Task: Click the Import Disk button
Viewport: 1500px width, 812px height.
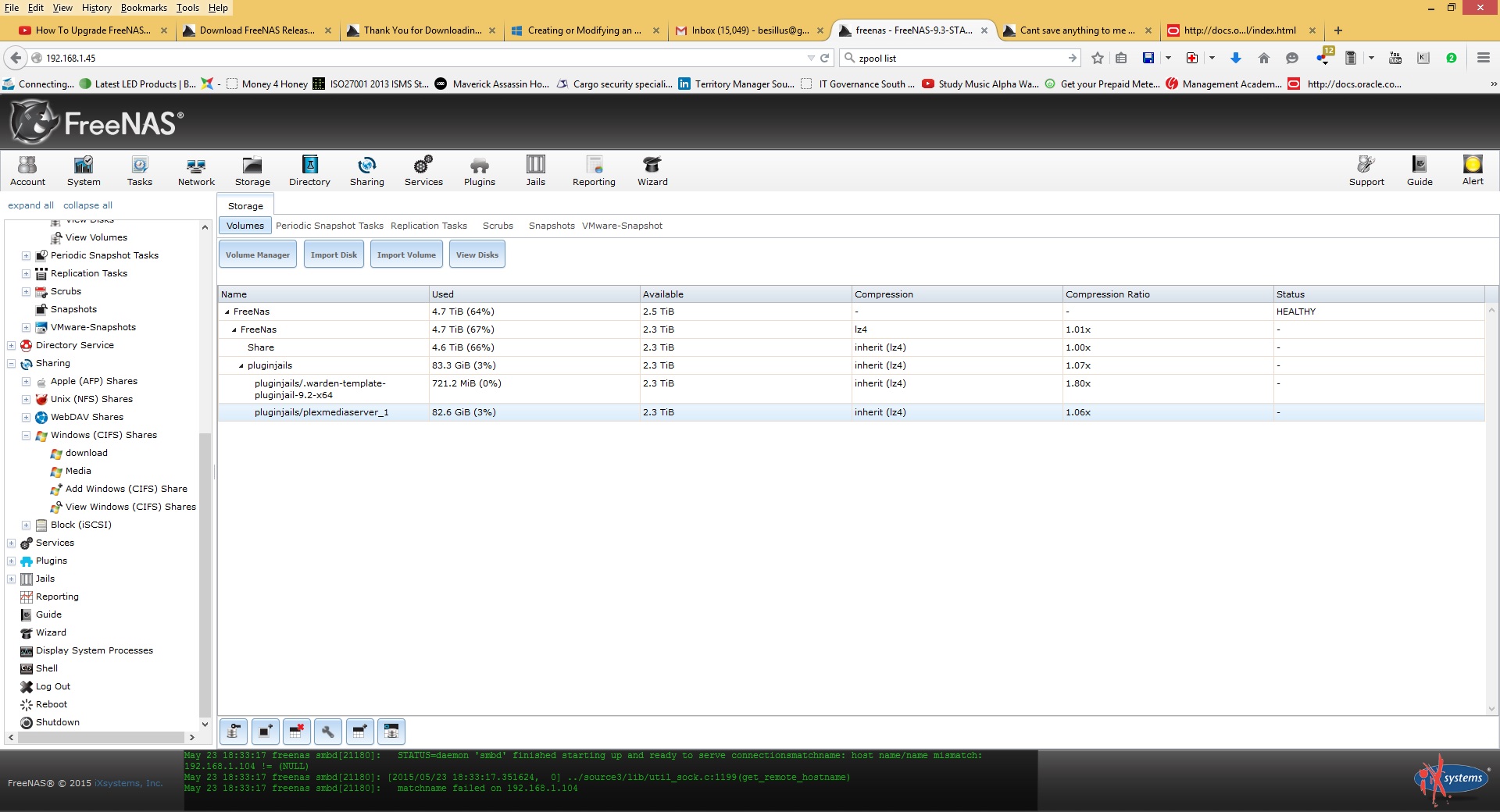Action: pyautogui.click(x=334, y=255)
